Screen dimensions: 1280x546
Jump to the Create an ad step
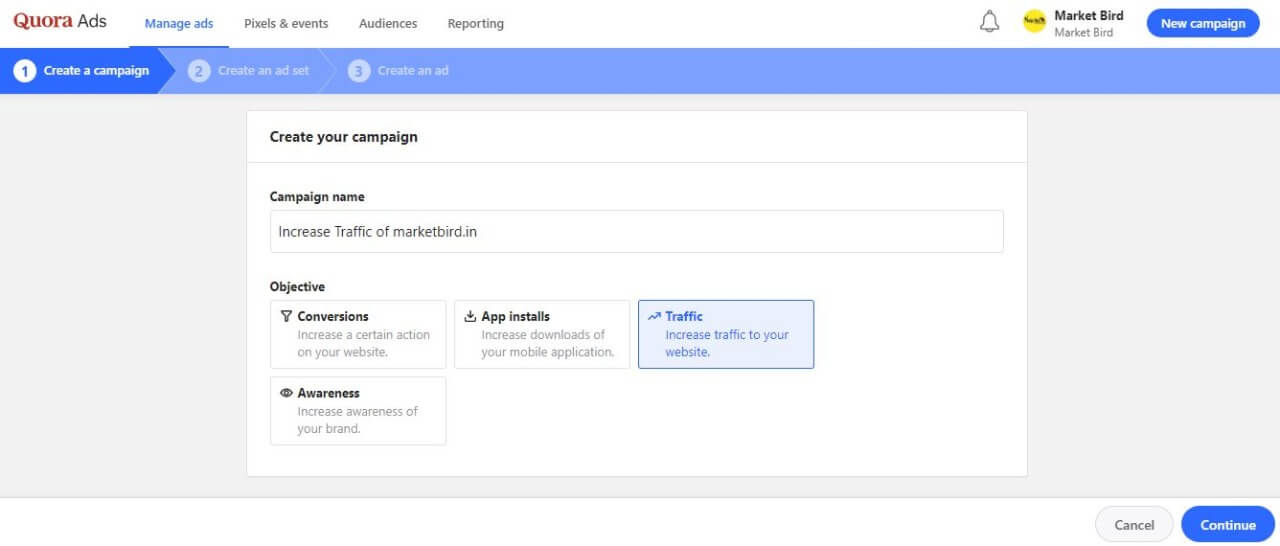[x=400, y=71]
